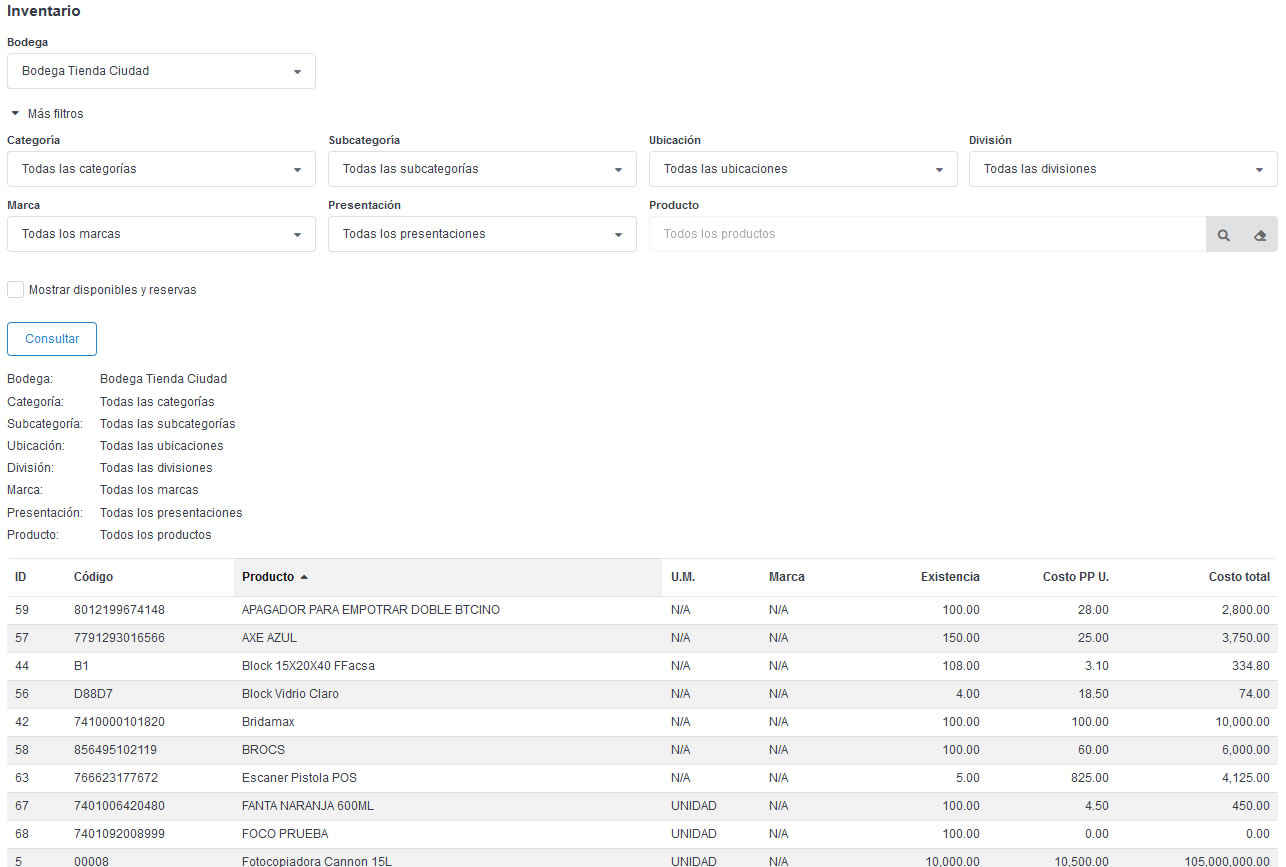Click the Escaner Pistola POS row
The image size is (1286, 867).
(x=299, y=778)
